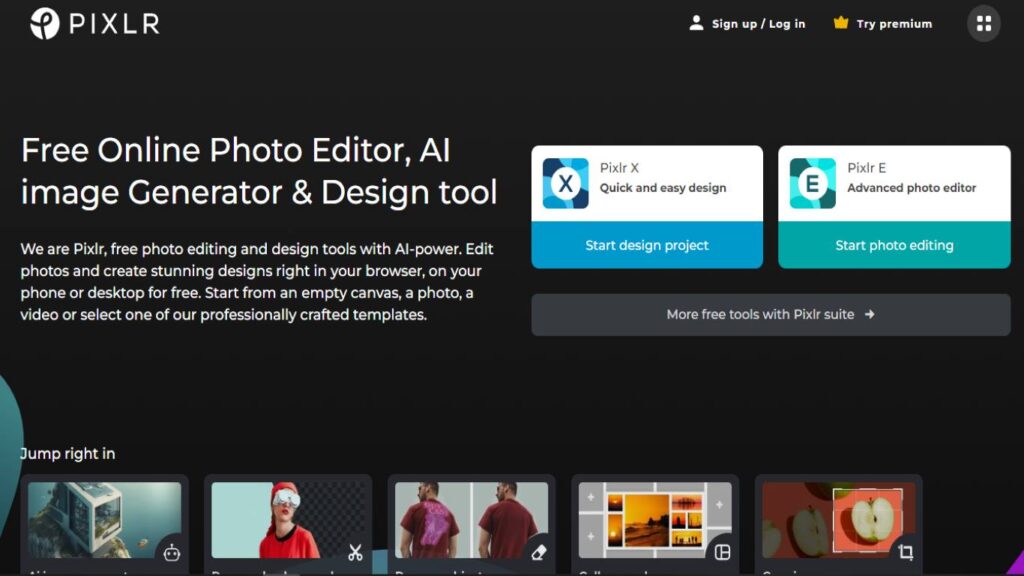1024x576 pixels.
Task: Click scissors icon on background removal card
Action: pos(355,552)
